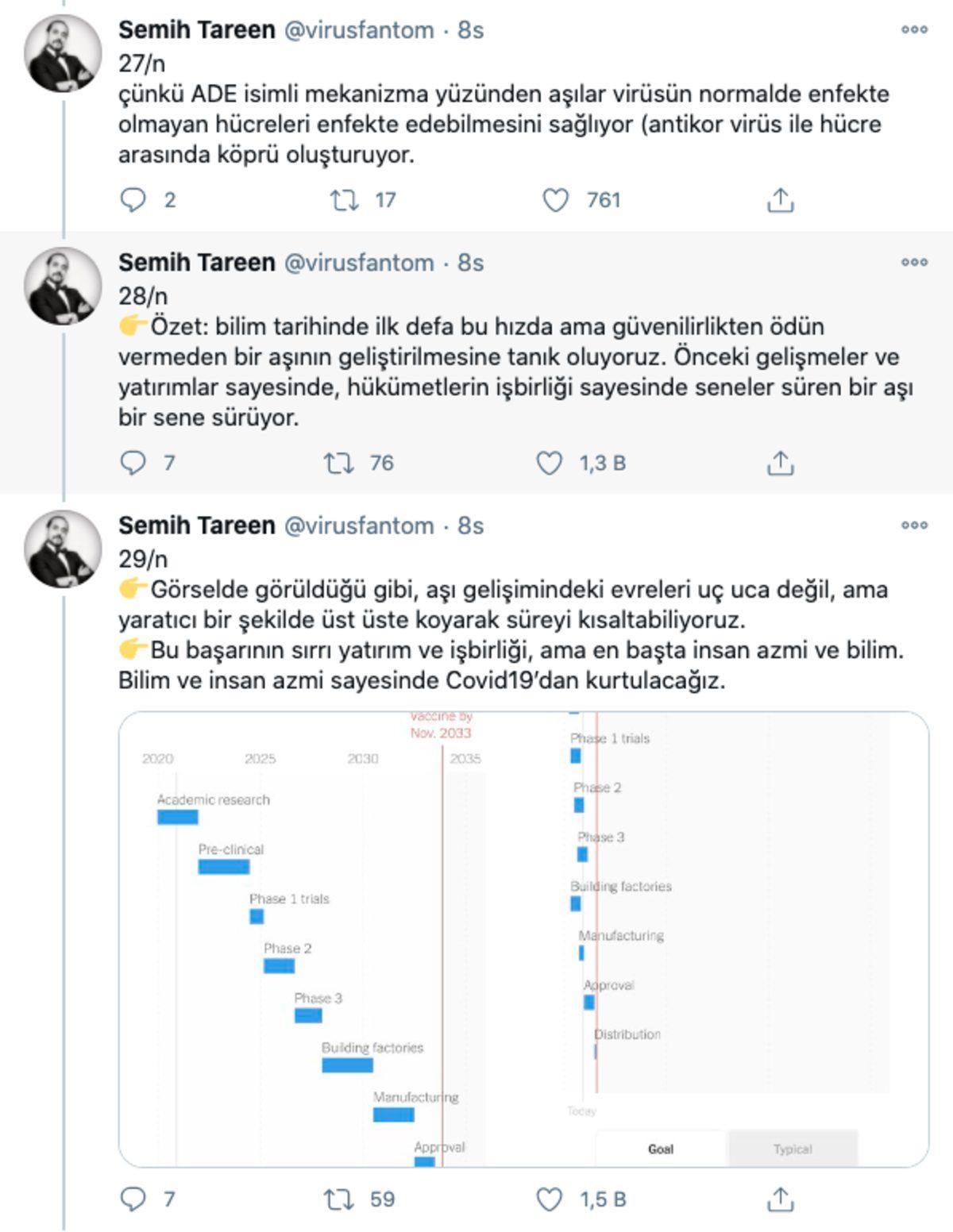The image size is (953, 1232).
Task: Open the three-dot options menu on tweet 29/n
Action: click(x=915, y=526)
